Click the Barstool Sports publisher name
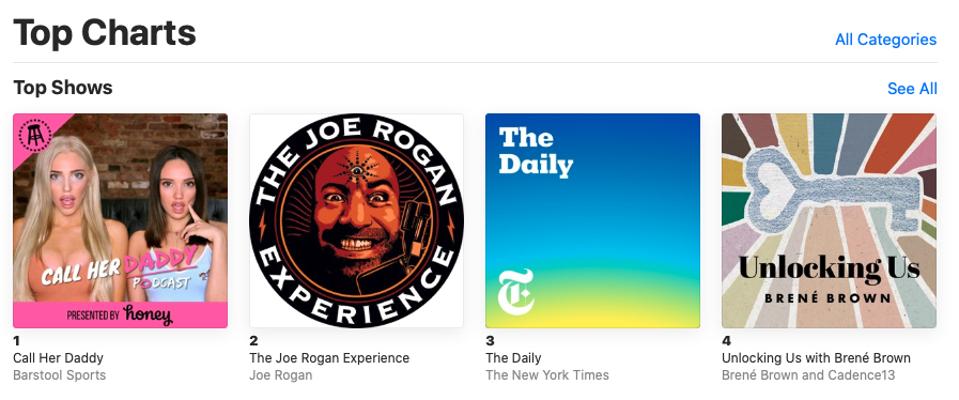Image resolution: width=959 pixels, height=400 pixels. [x=59, y=375]
